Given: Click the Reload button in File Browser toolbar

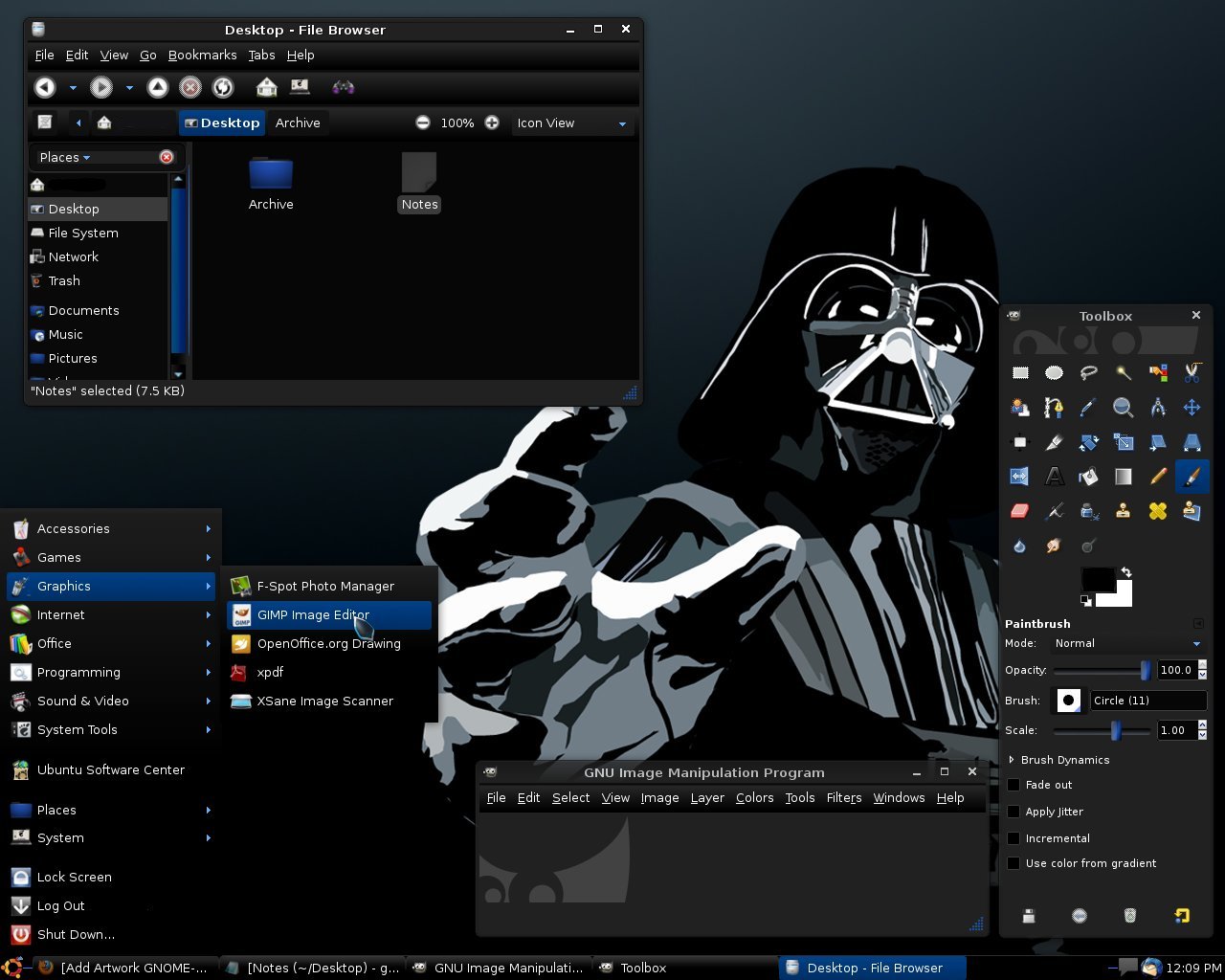Looking at the screenshot, I should click(x=223, y=87).
